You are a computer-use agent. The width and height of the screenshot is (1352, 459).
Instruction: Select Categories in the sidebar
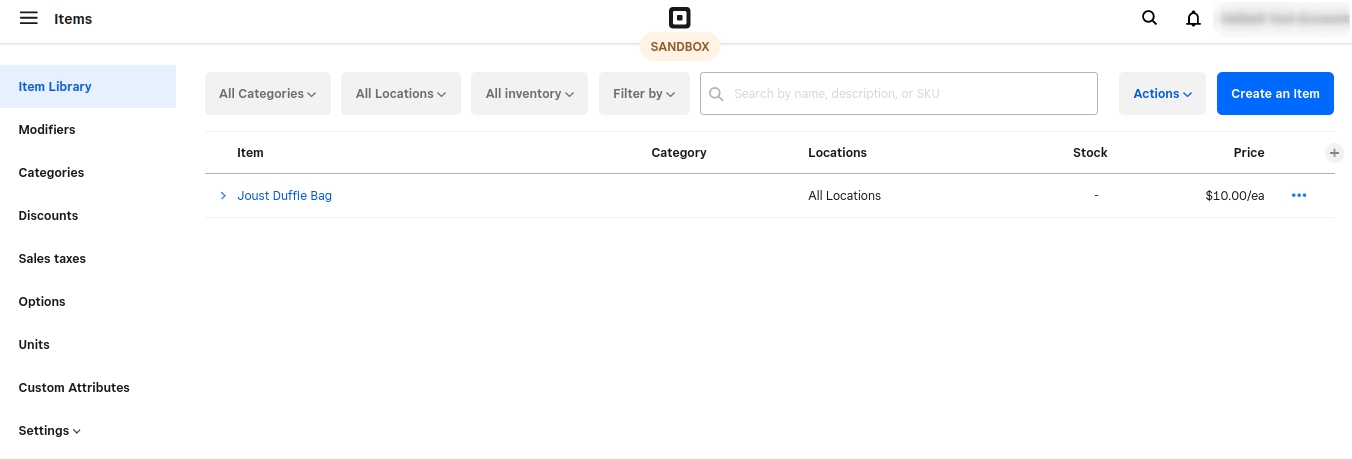coord(51,173)
